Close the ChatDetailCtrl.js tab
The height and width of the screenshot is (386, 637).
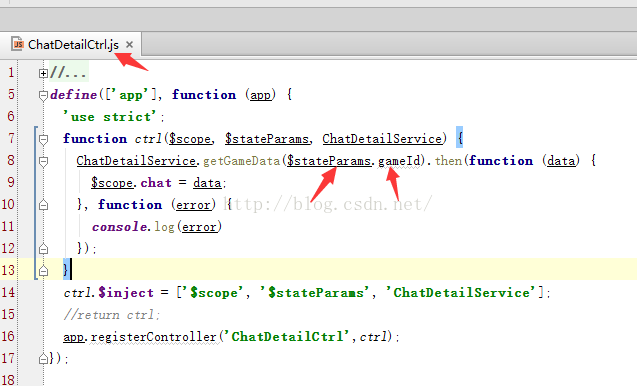129,44
